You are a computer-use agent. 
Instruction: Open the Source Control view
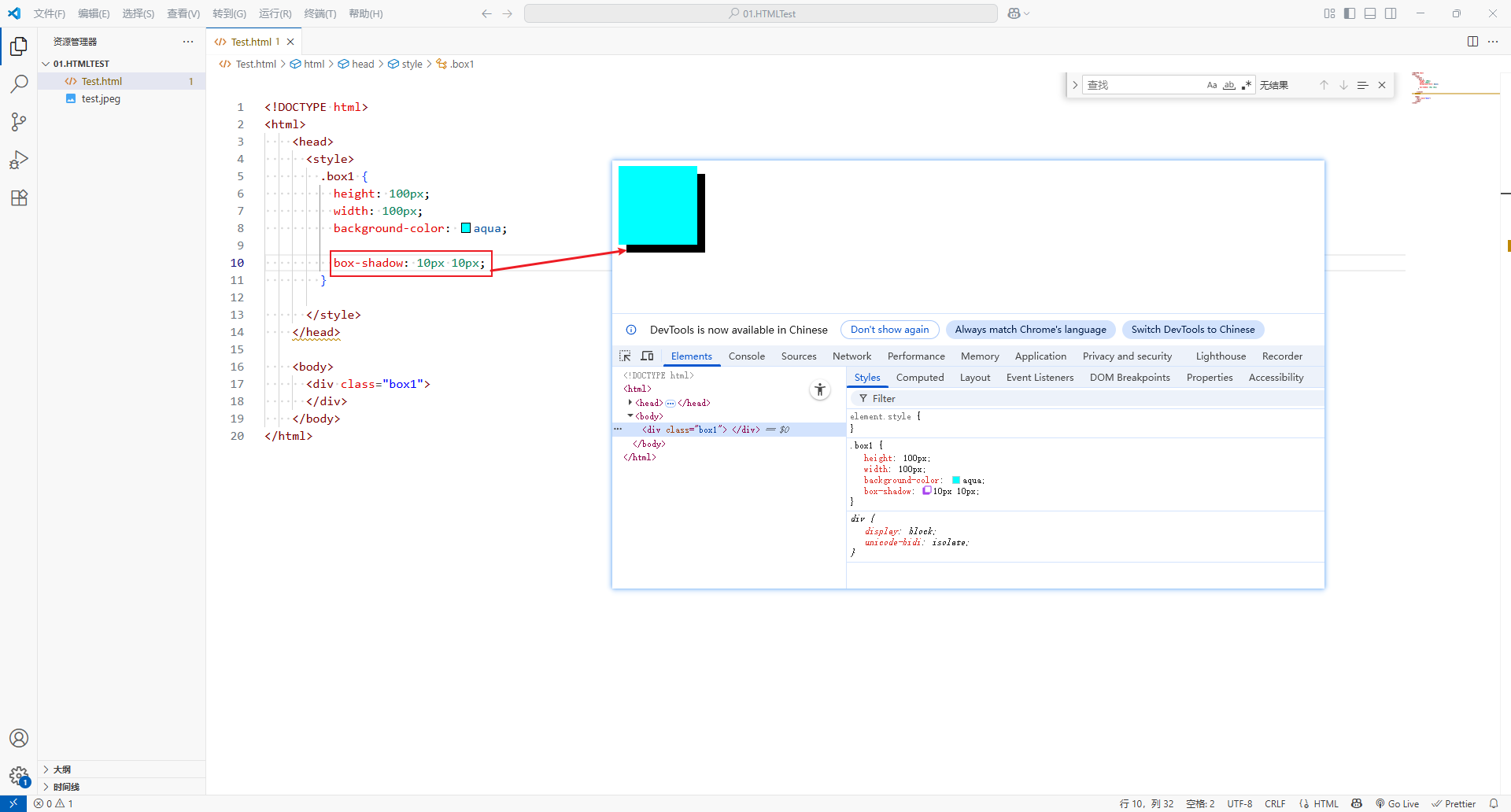[x=19, y=122]
